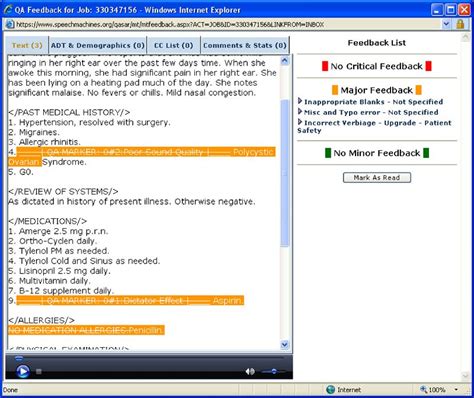Click the zoom magnifier icon in status bar

(424, 389)
